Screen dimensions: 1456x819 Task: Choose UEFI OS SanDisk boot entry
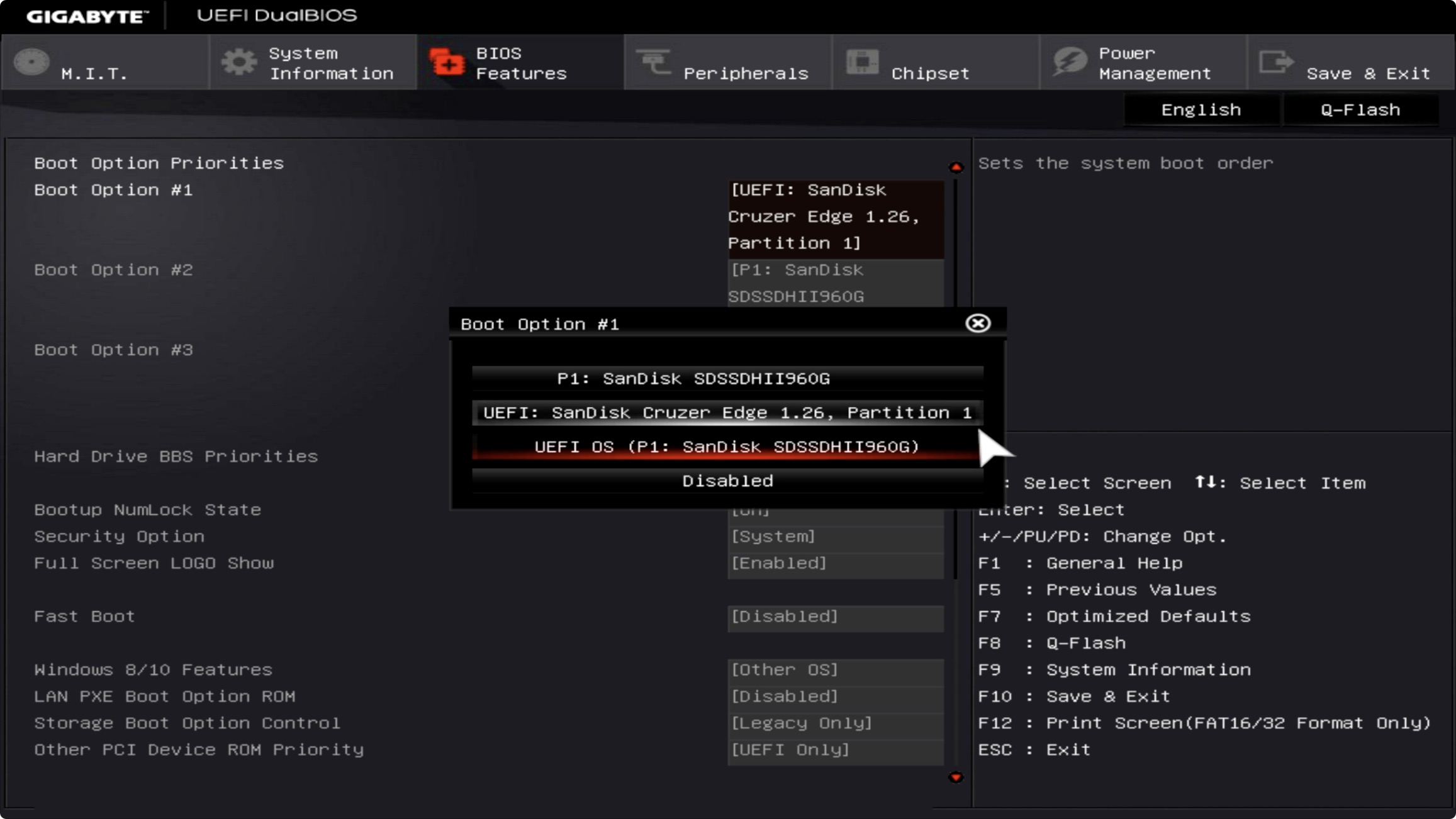727,447
